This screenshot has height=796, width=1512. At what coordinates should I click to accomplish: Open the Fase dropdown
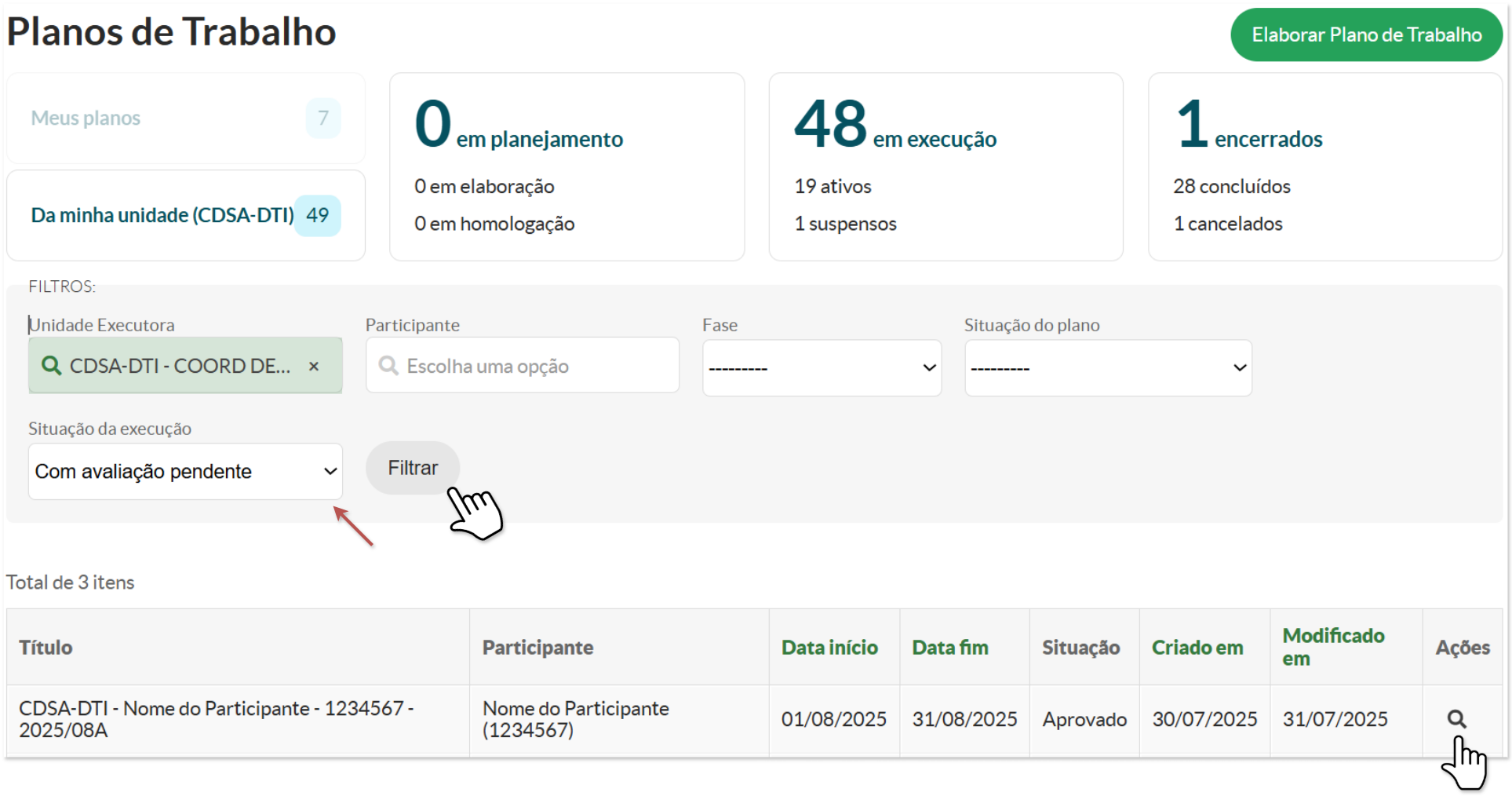point(822,368)
